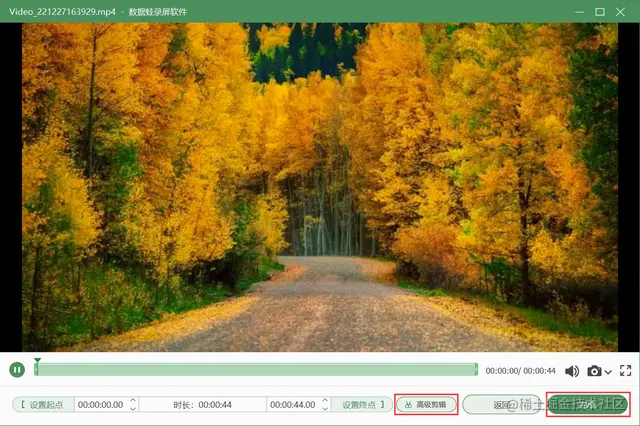Decrease the end time with the down arrow
Viewport: 640px width, 426px height.
(325, 408)
